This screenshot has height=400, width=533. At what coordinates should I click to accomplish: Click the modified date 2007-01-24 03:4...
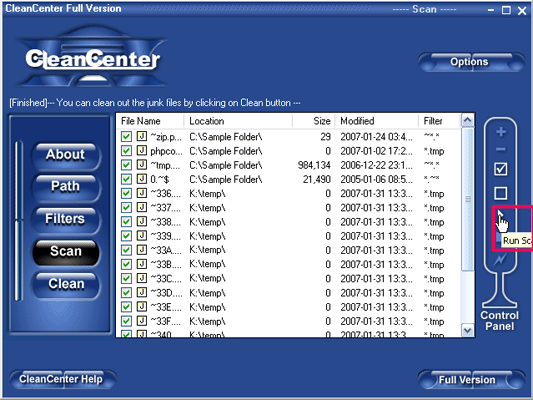pos(376,137)
